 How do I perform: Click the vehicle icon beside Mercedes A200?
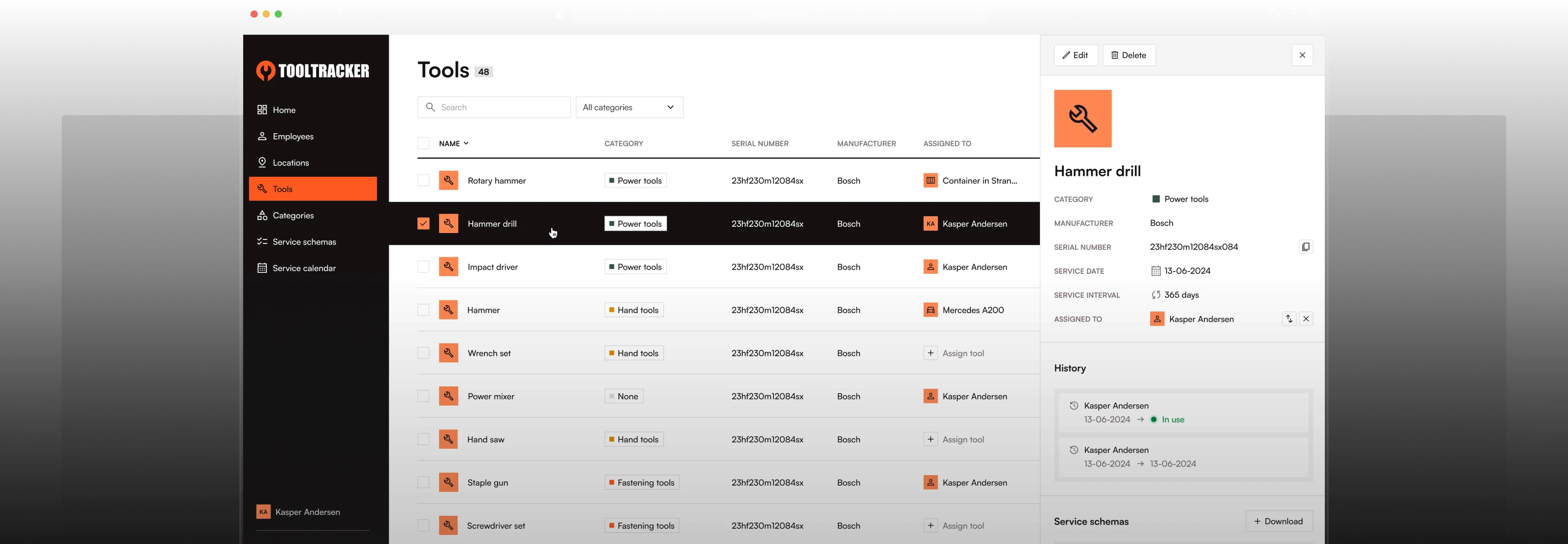tap(930, 311)
